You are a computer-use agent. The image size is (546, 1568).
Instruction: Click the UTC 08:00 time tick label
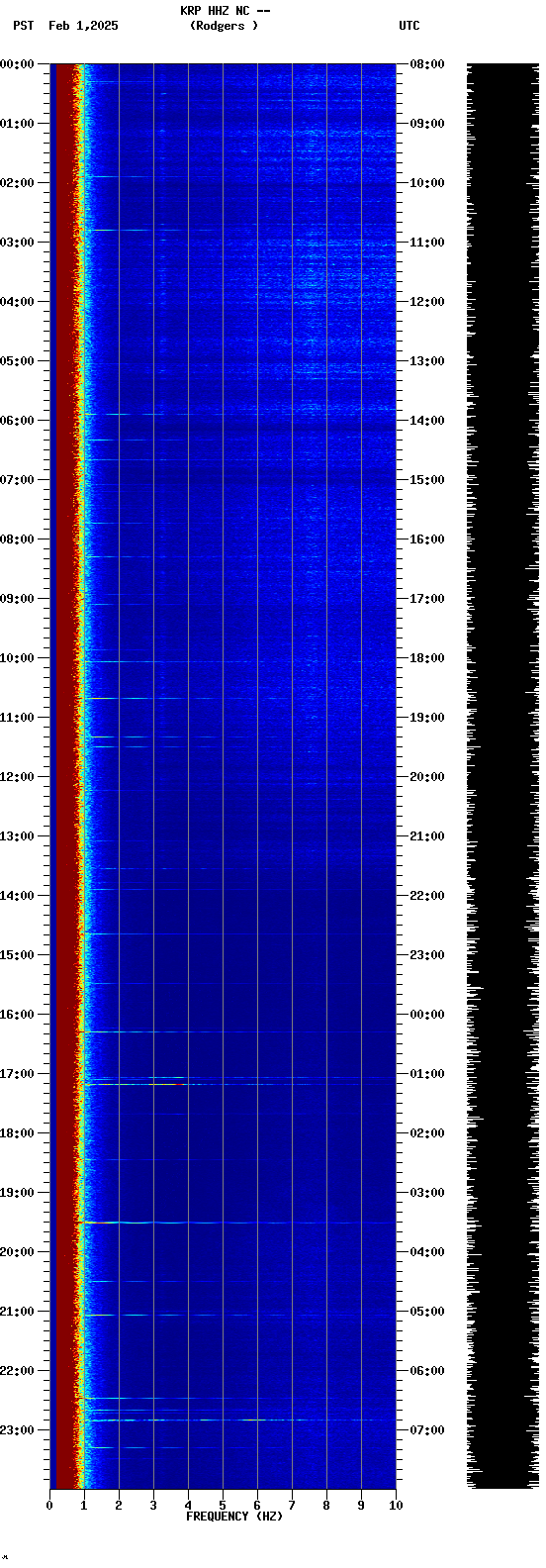[x=427, y=64]
